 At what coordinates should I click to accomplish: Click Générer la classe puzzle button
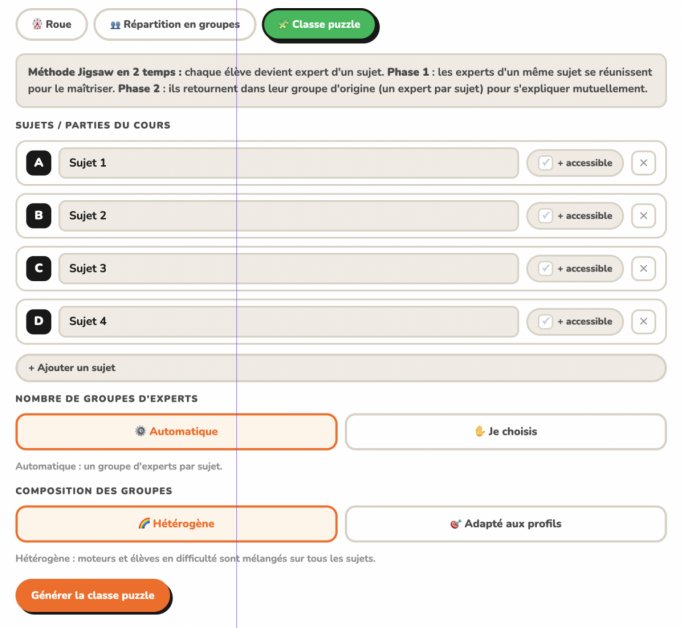pyautogui.click(x=93, y=596)
